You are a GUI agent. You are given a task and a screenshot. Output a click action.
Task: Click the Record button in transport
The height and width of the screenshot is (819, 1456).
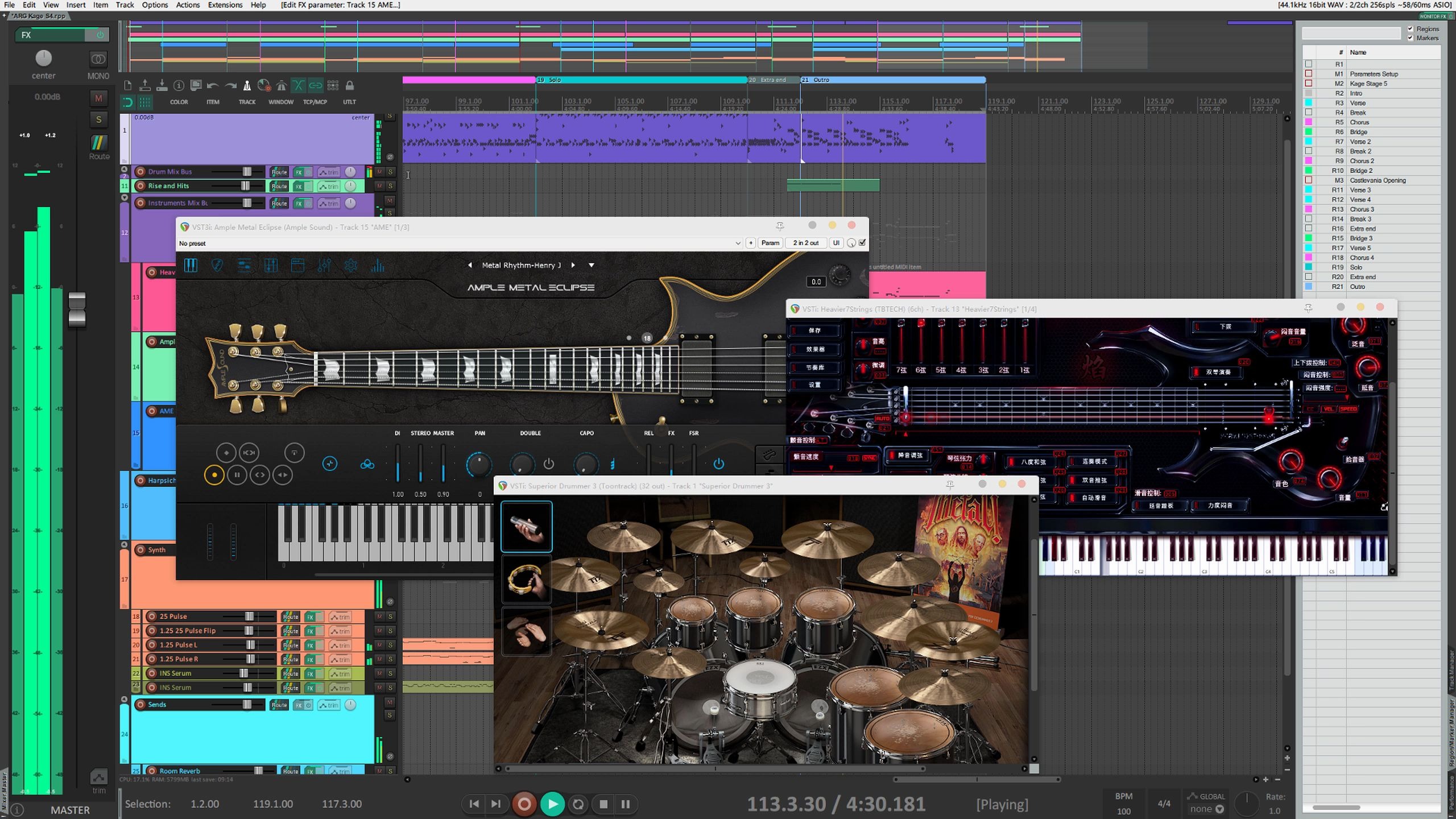[x=524, y=803]
